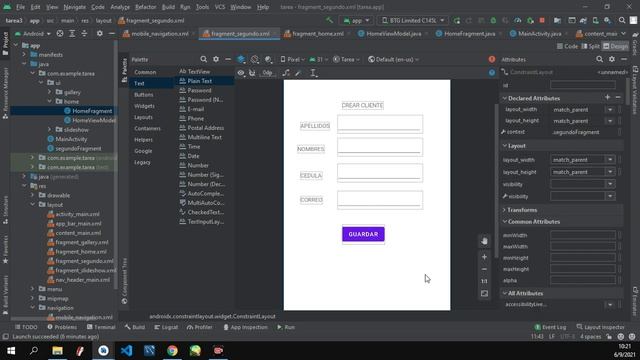Toggle View Options eye icon

point(241,73)
